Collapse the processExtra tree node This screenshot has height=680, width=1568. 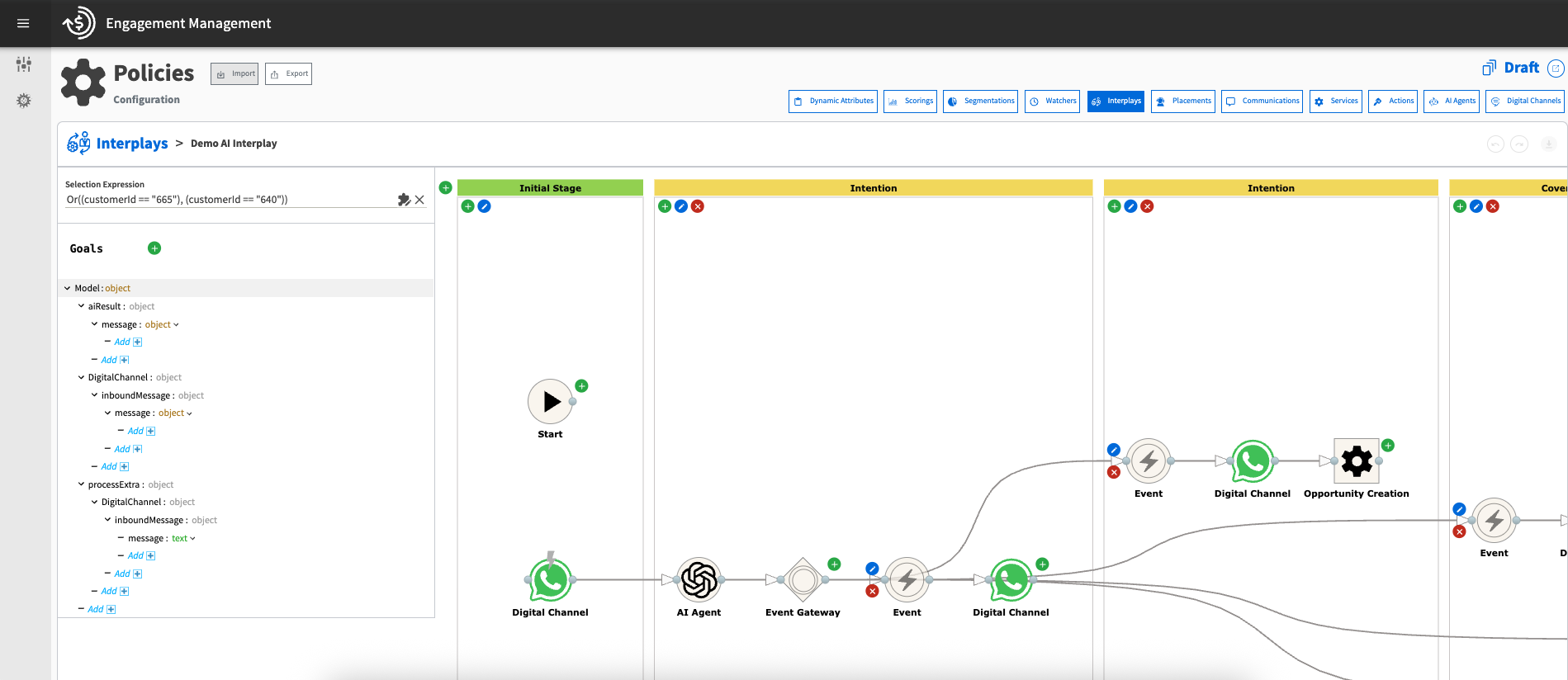81,484
